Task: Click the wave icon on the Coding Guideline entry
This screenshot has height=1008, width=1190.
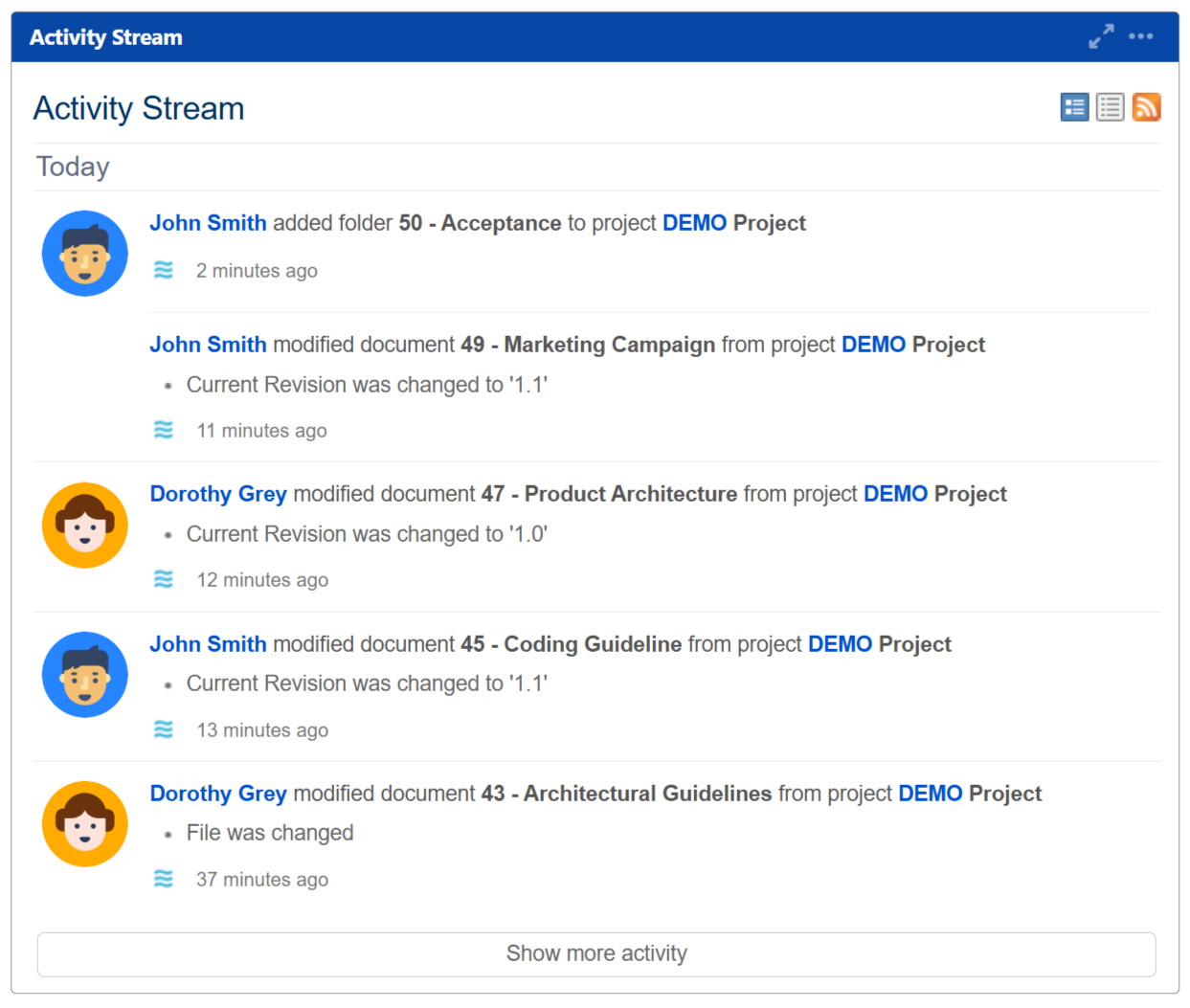Action: click(x=164, y=729)
